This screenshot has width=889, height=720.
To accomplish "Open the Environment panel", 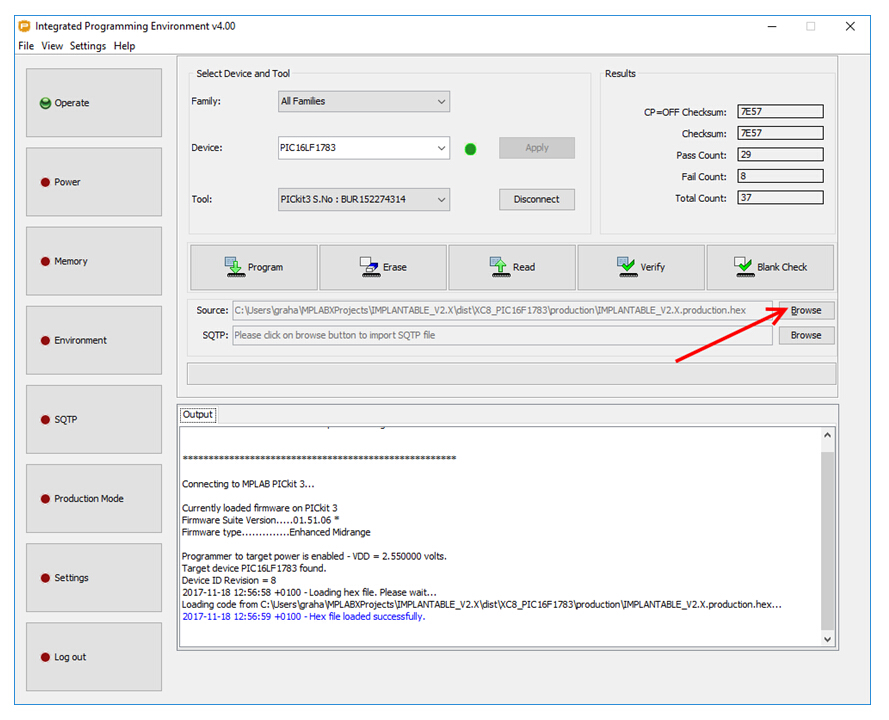I will pyautogui.click(x=93, y=340).
